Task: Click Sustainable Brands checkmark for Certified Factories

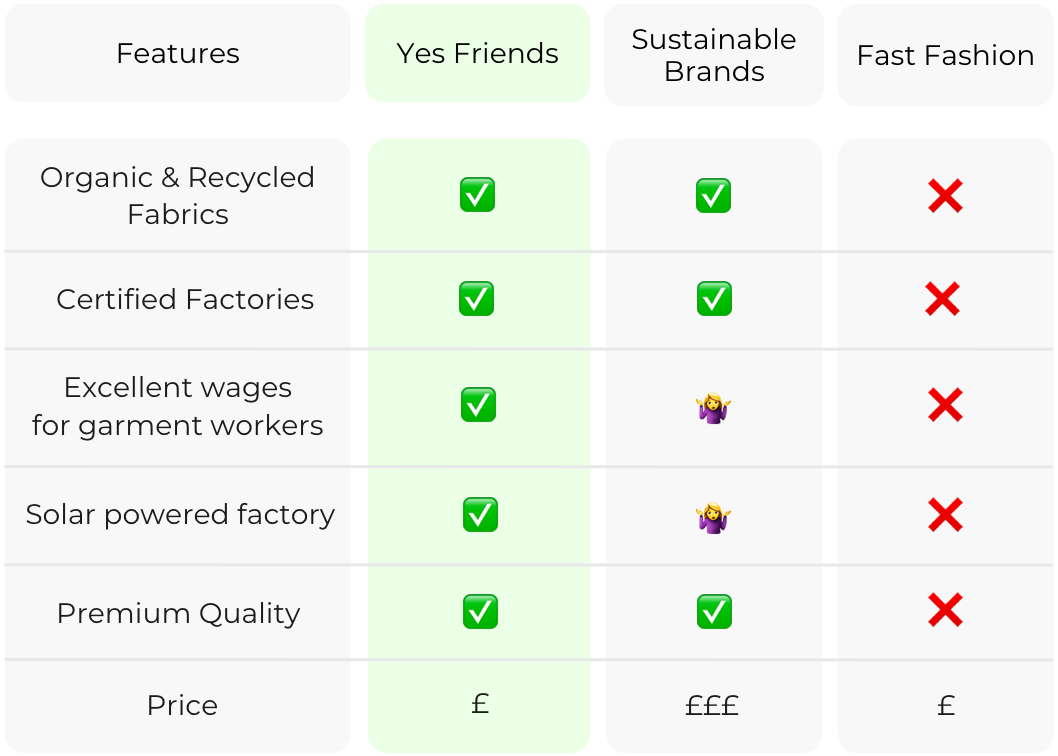Action: [x=714, y=298]
